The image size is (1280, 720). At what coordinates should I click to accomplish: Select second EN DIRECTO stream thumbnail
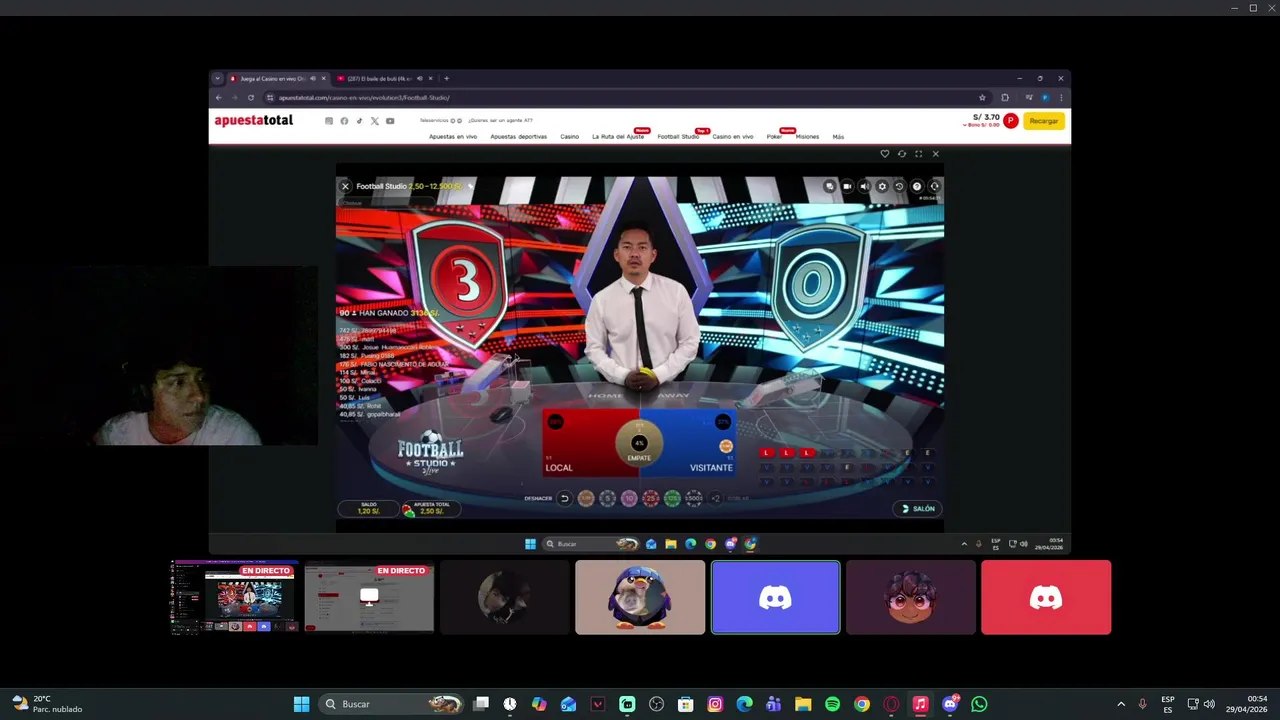click(x=369, y=597)
